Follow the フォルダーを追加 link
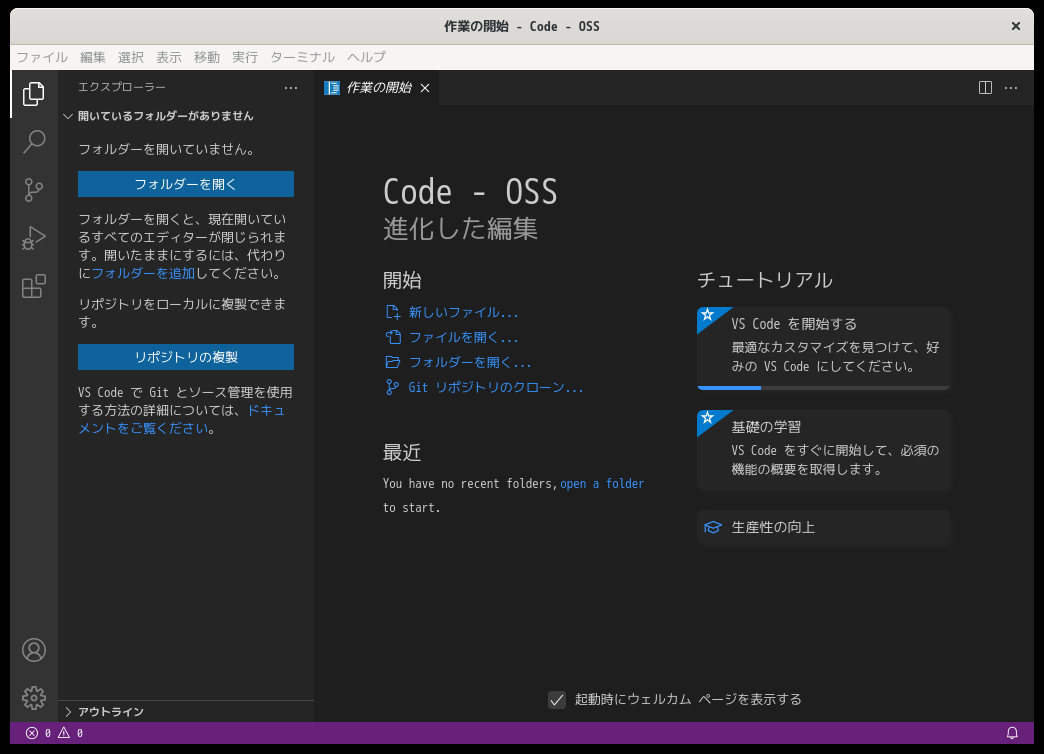The image size is (1044, 754). click(143, 273)
